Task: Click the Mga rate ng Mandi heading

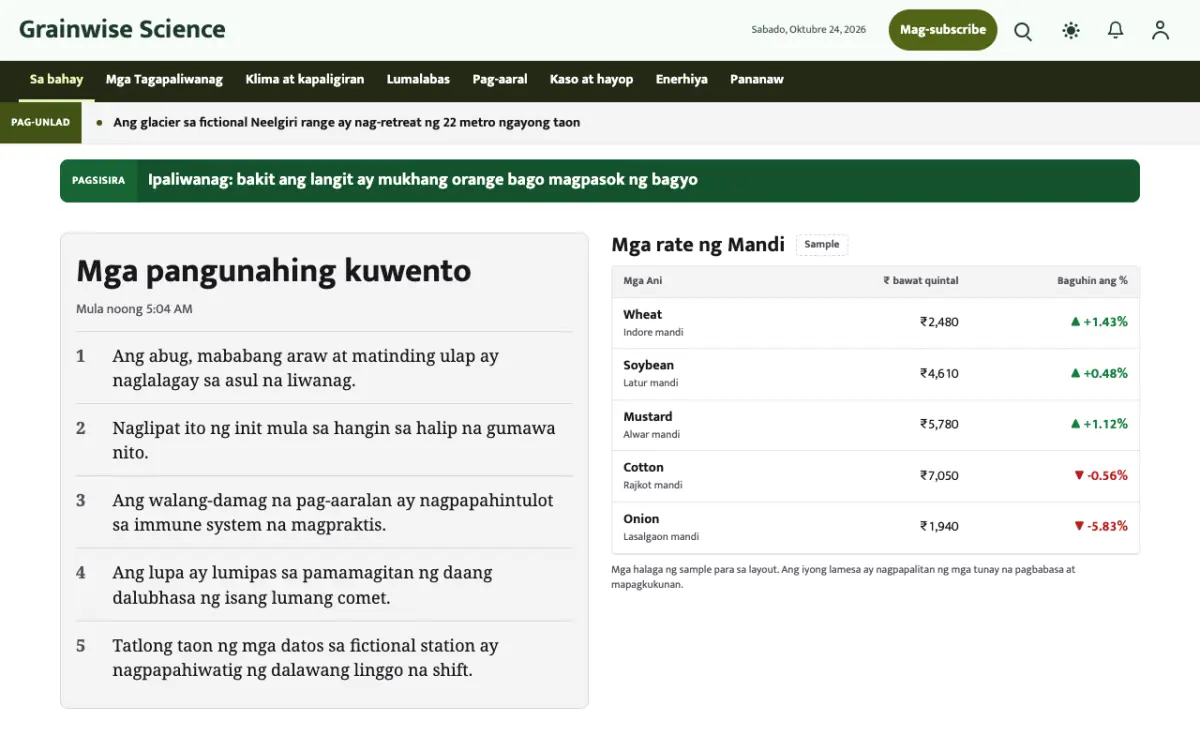Action: (698, 245)
